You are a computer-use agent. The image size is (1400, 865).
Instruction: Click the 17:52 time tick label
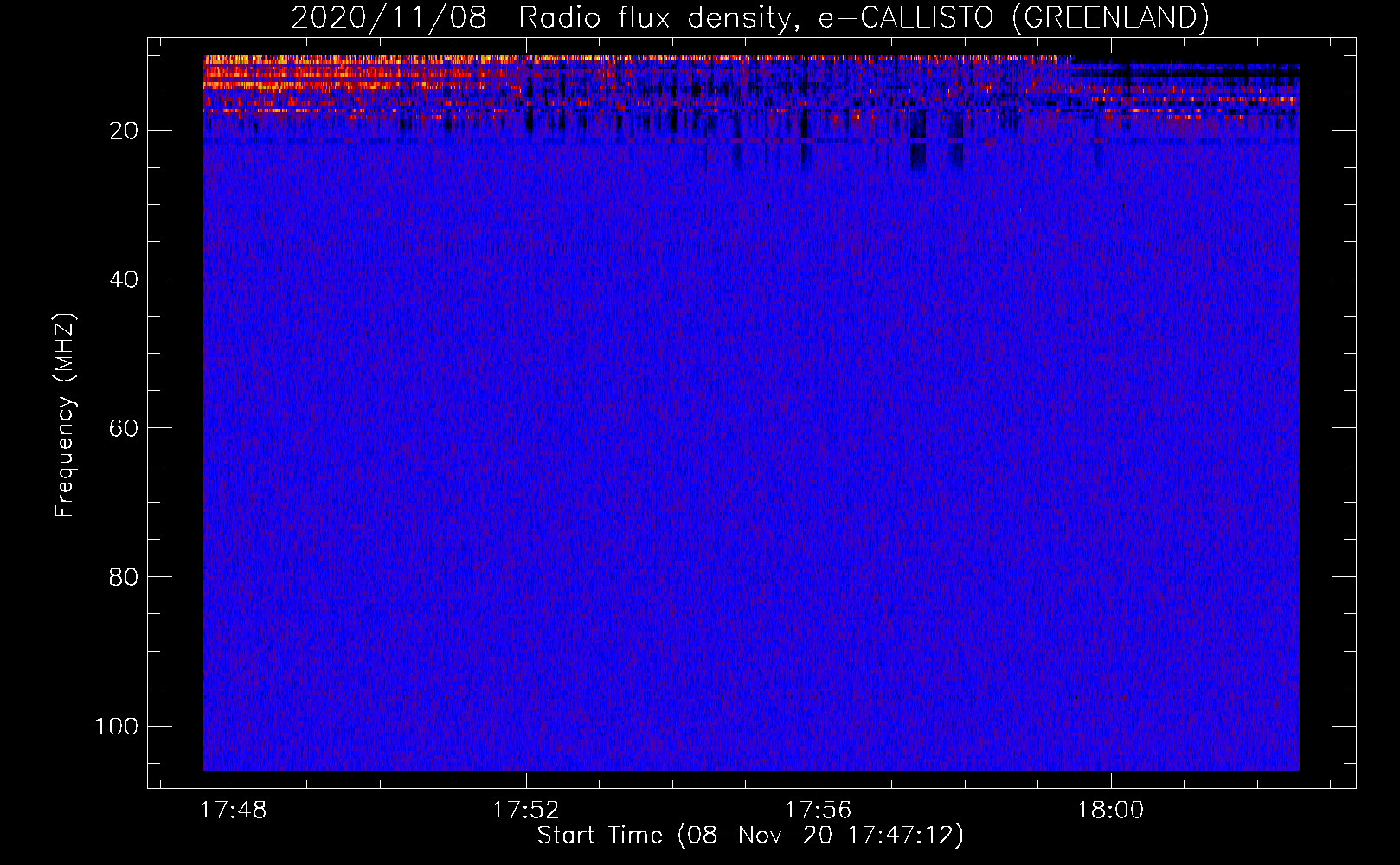point(526,811)
